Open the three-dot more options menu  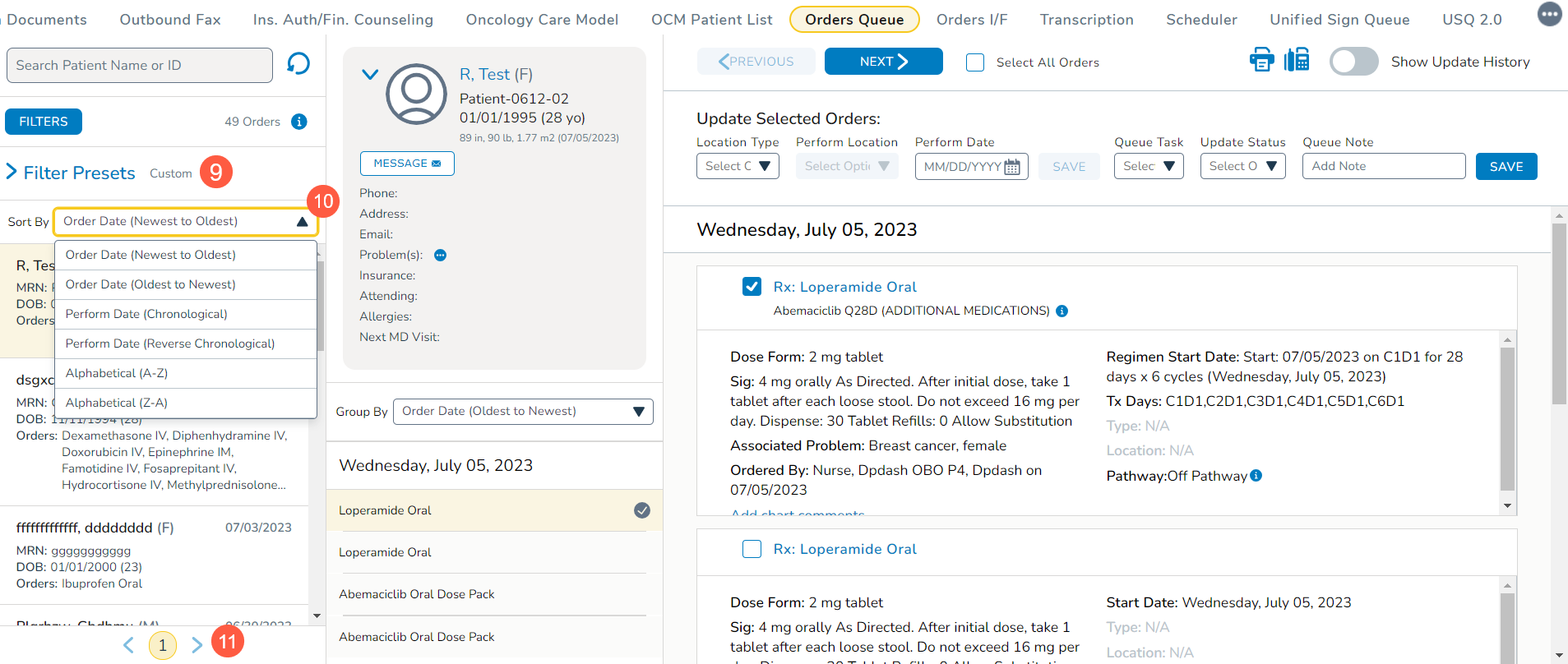[x=1549, y=14]
